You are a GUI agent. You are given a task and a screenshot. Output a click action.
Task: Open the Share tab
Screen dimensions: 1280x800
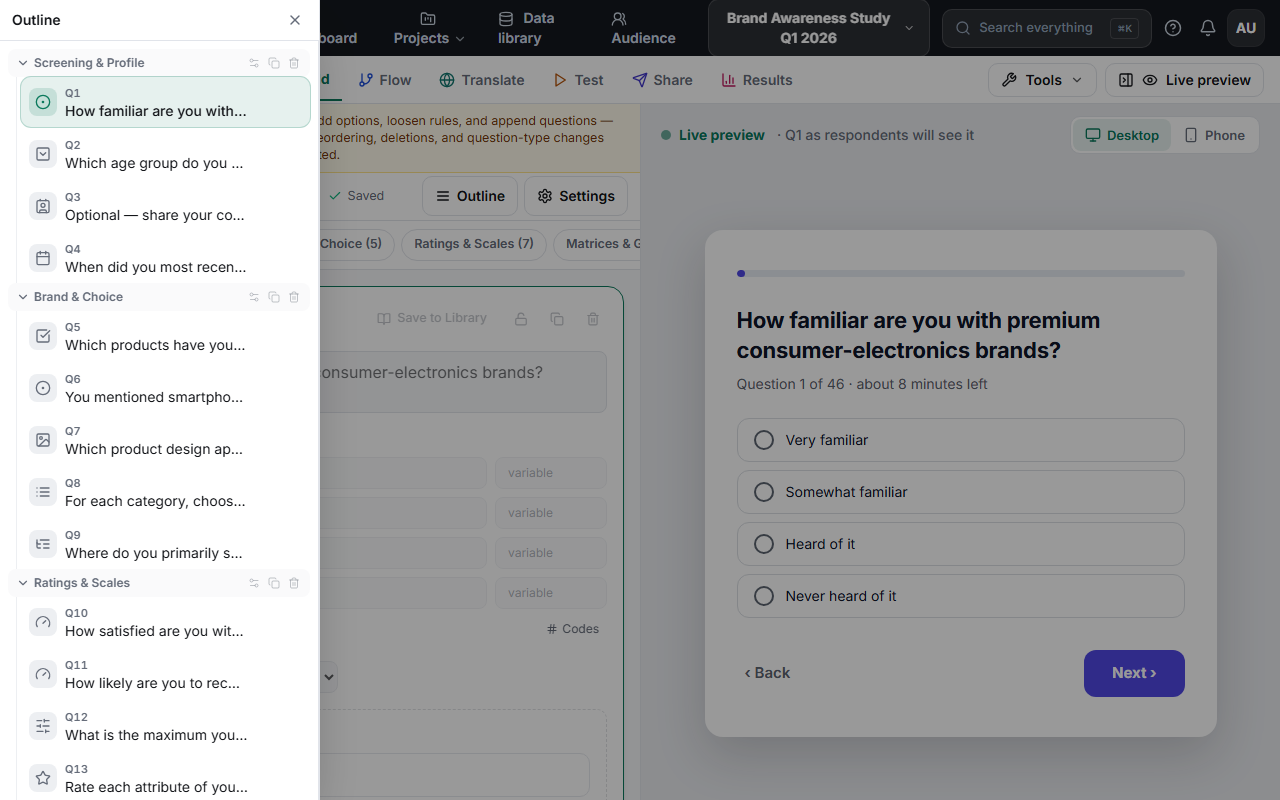click(x=662, y=80)
